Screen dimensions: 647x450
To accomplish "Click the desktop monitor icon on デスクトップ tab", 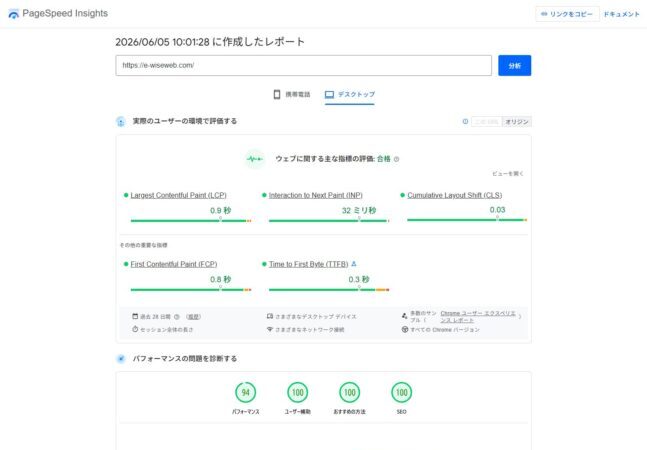I will click(329, 95).
